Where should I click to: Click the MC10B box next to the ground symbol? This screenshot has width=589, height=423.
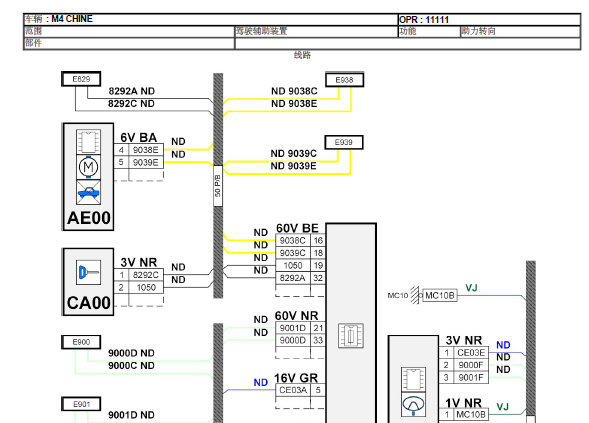[440, 295]
